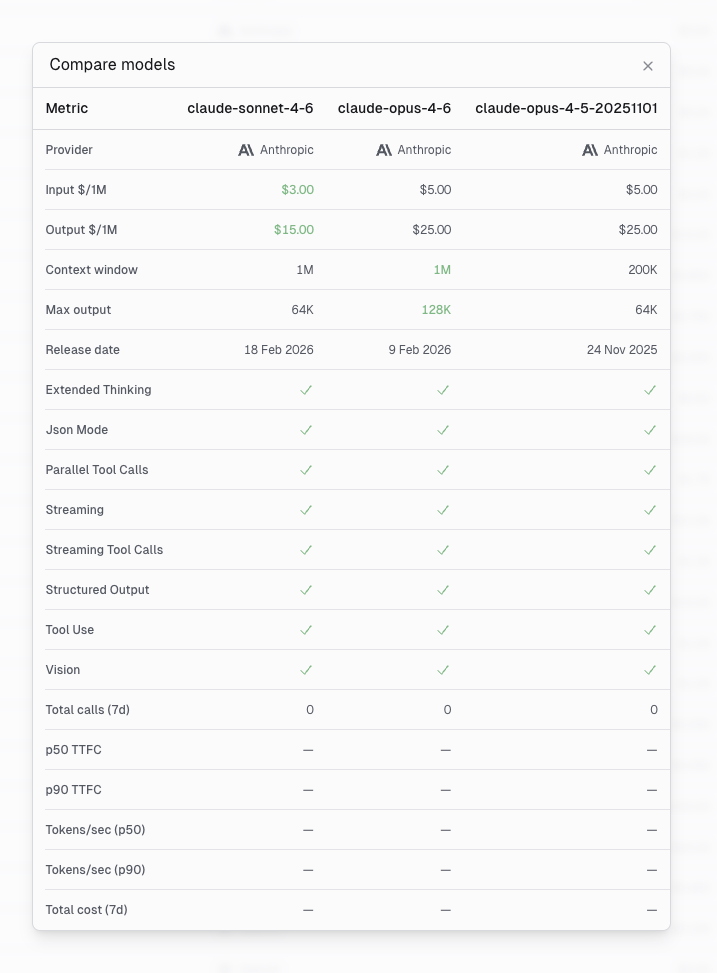
Task: Click Json Mode checkmark for claude-sonnet-4-6
Action: point(306,430)
